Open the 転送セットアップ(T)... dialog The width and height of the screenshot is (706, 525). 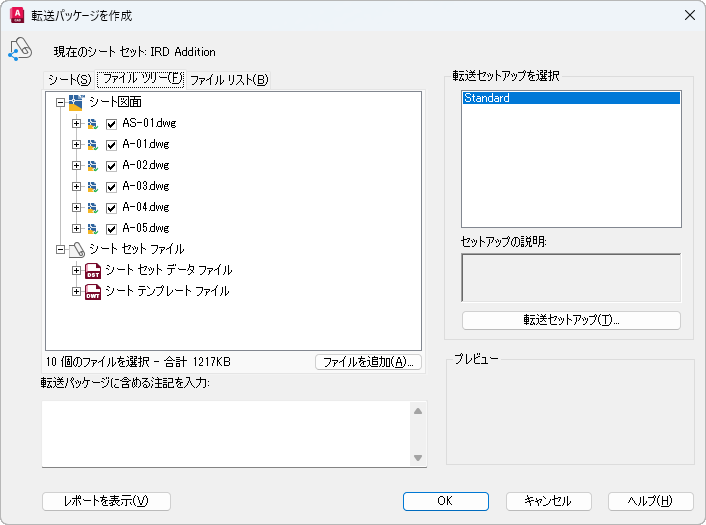(x=571, y=321)
